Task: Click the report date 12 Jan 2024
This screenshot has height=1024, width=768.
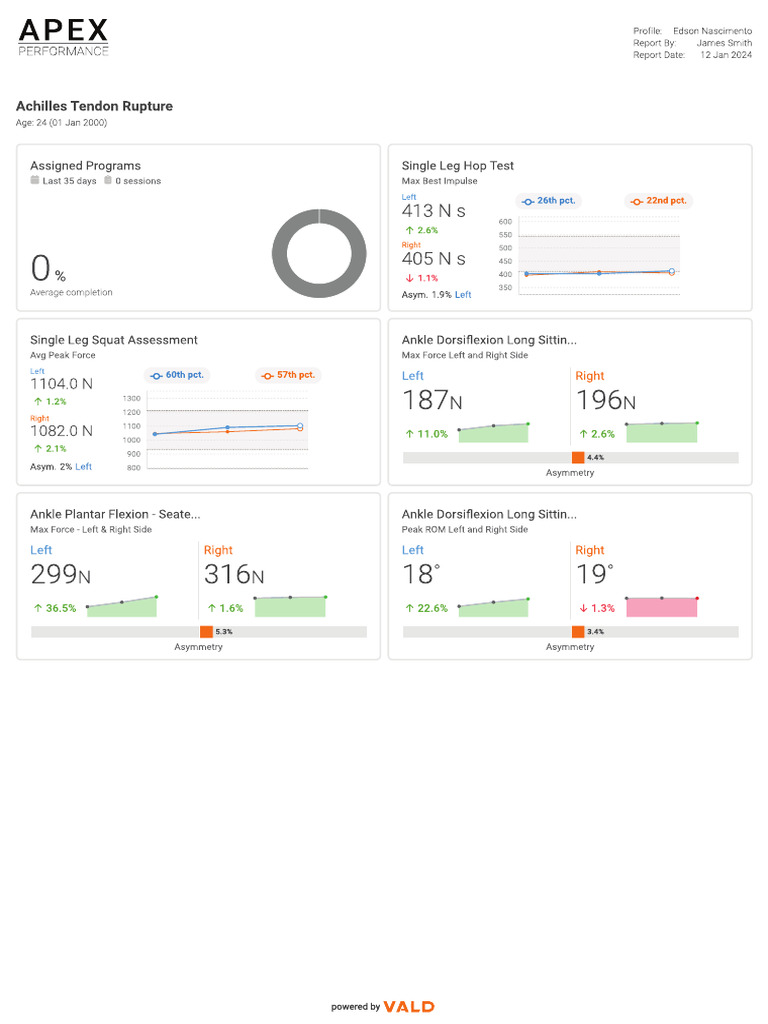Action: tap(726, 55)
